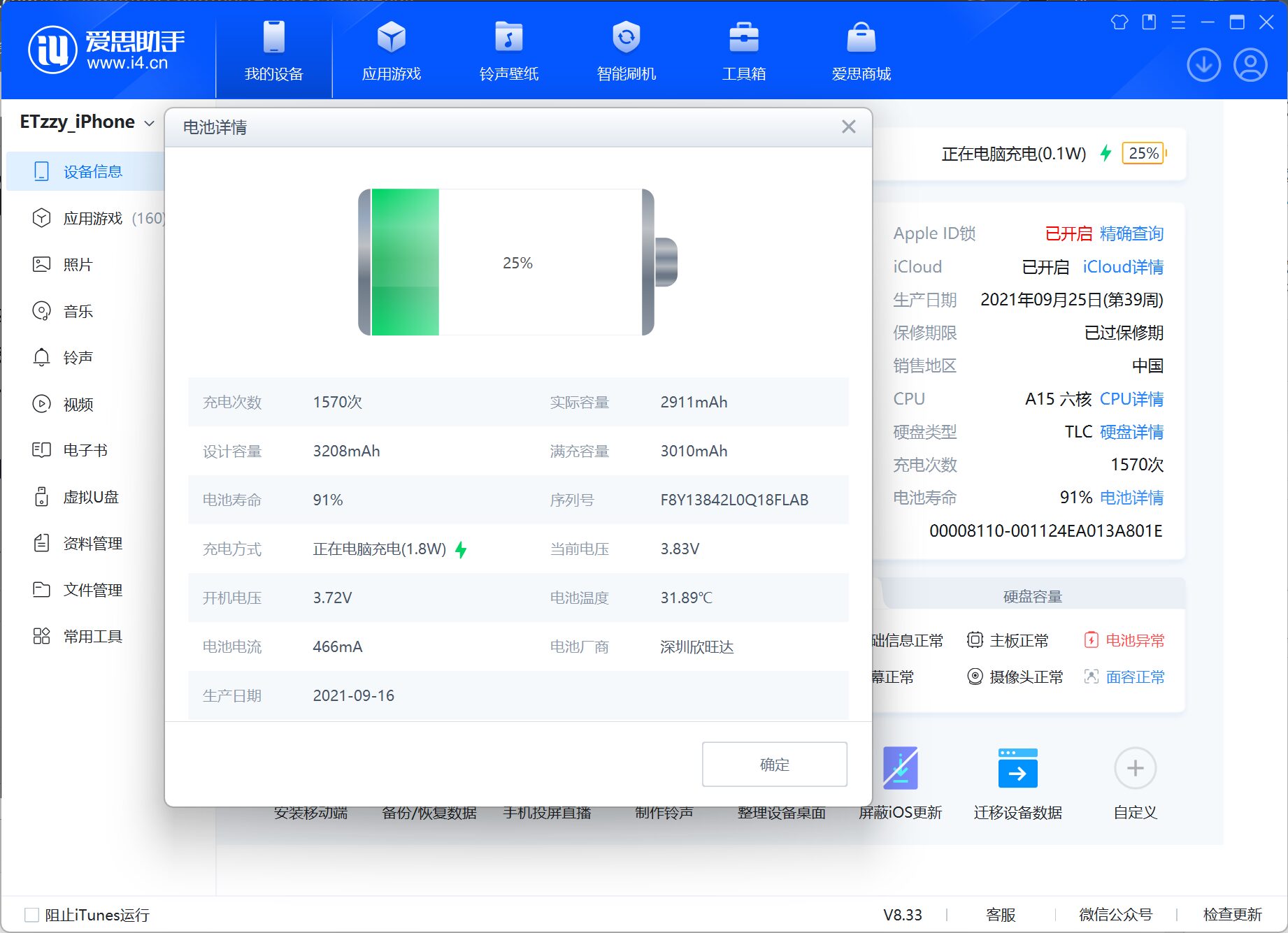Open the title bar list menu icon
The height and width of the screenshot is (933, 1288).
[x=1178, y=22]
